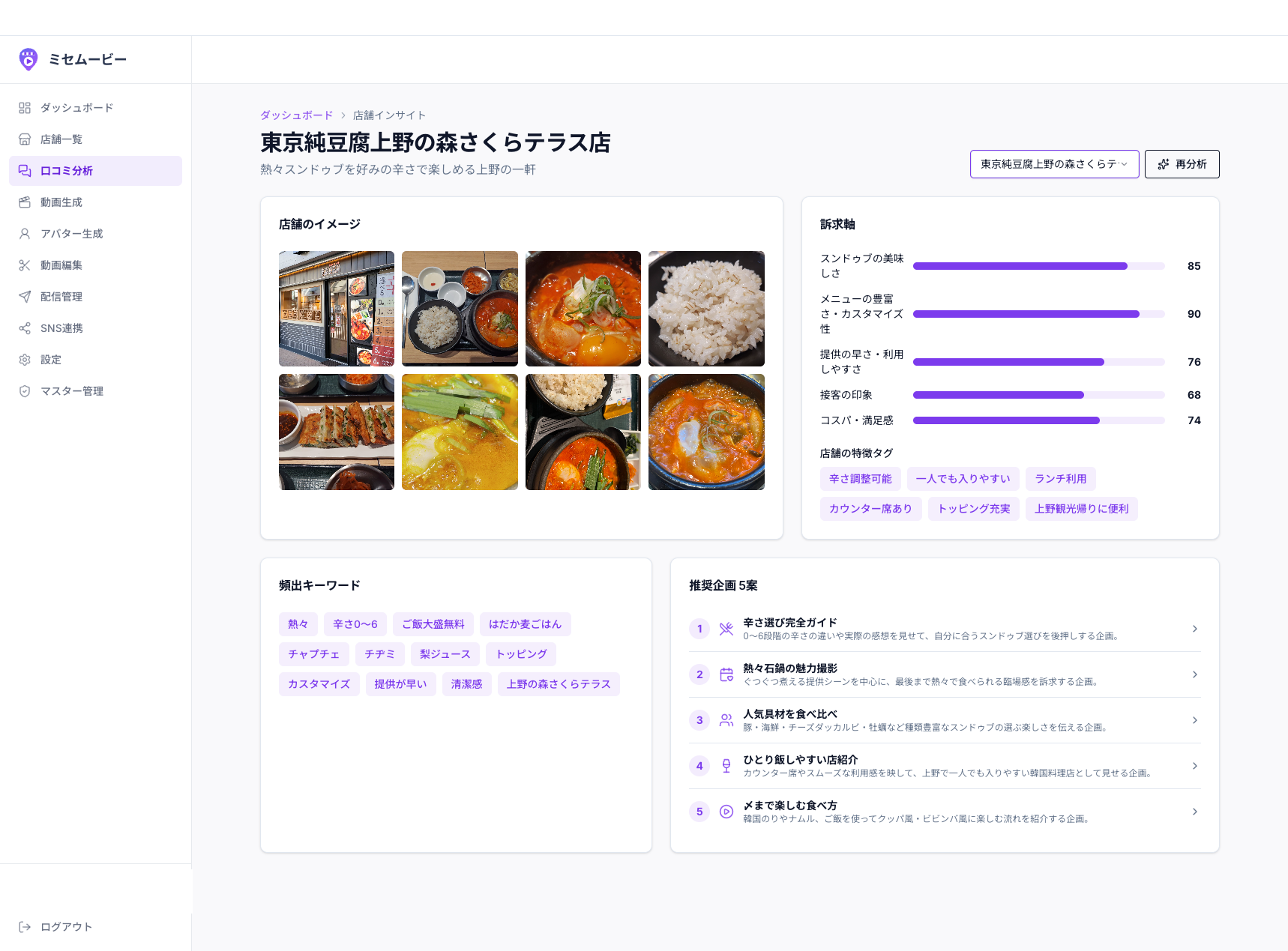The image size is (1288, 951).
Task: Click the 上野観光帰りに便利 tag
Action: [1081, 509]
